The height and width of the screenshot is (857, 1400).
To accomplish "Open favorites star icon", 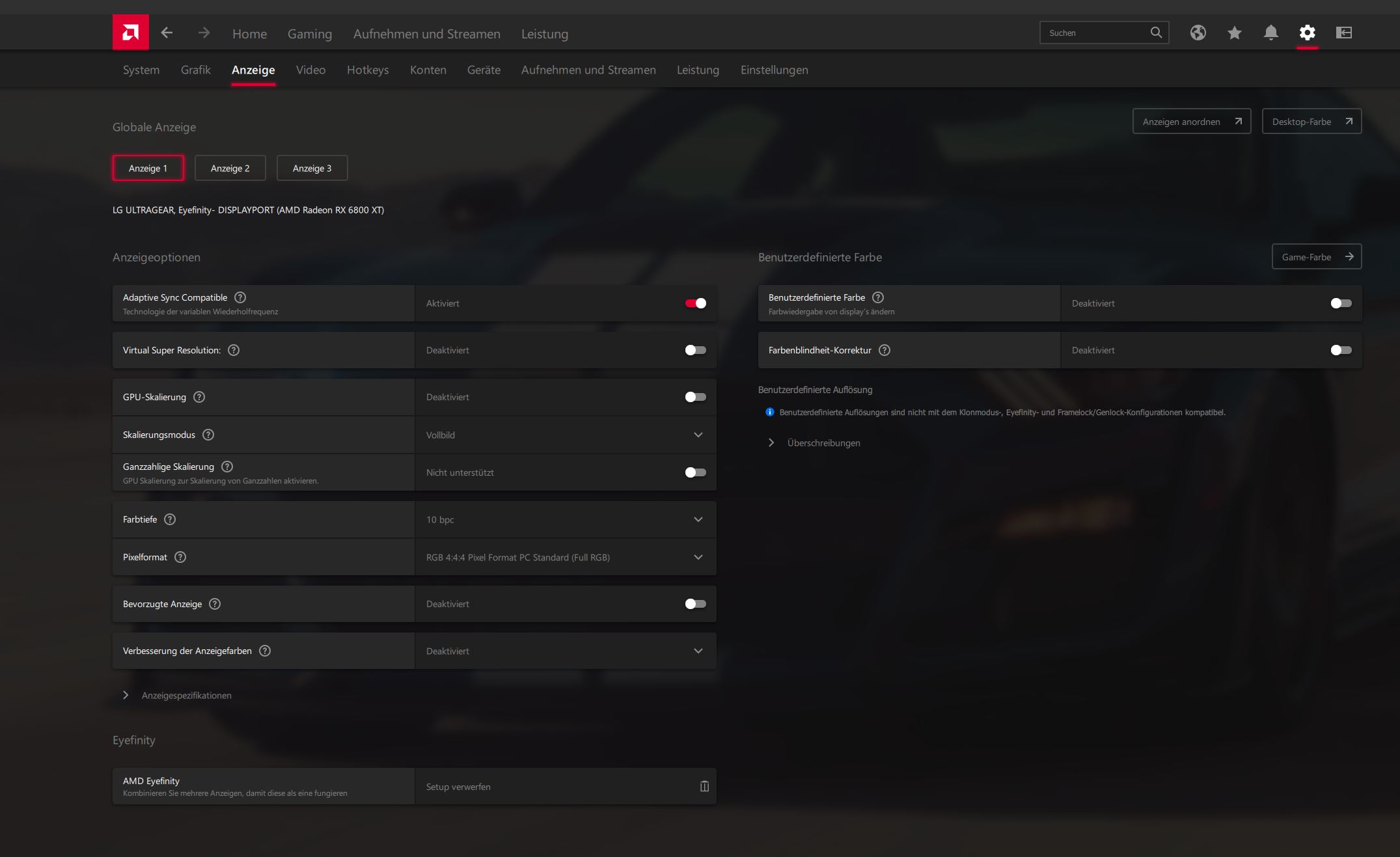I will click(1234, 33).
